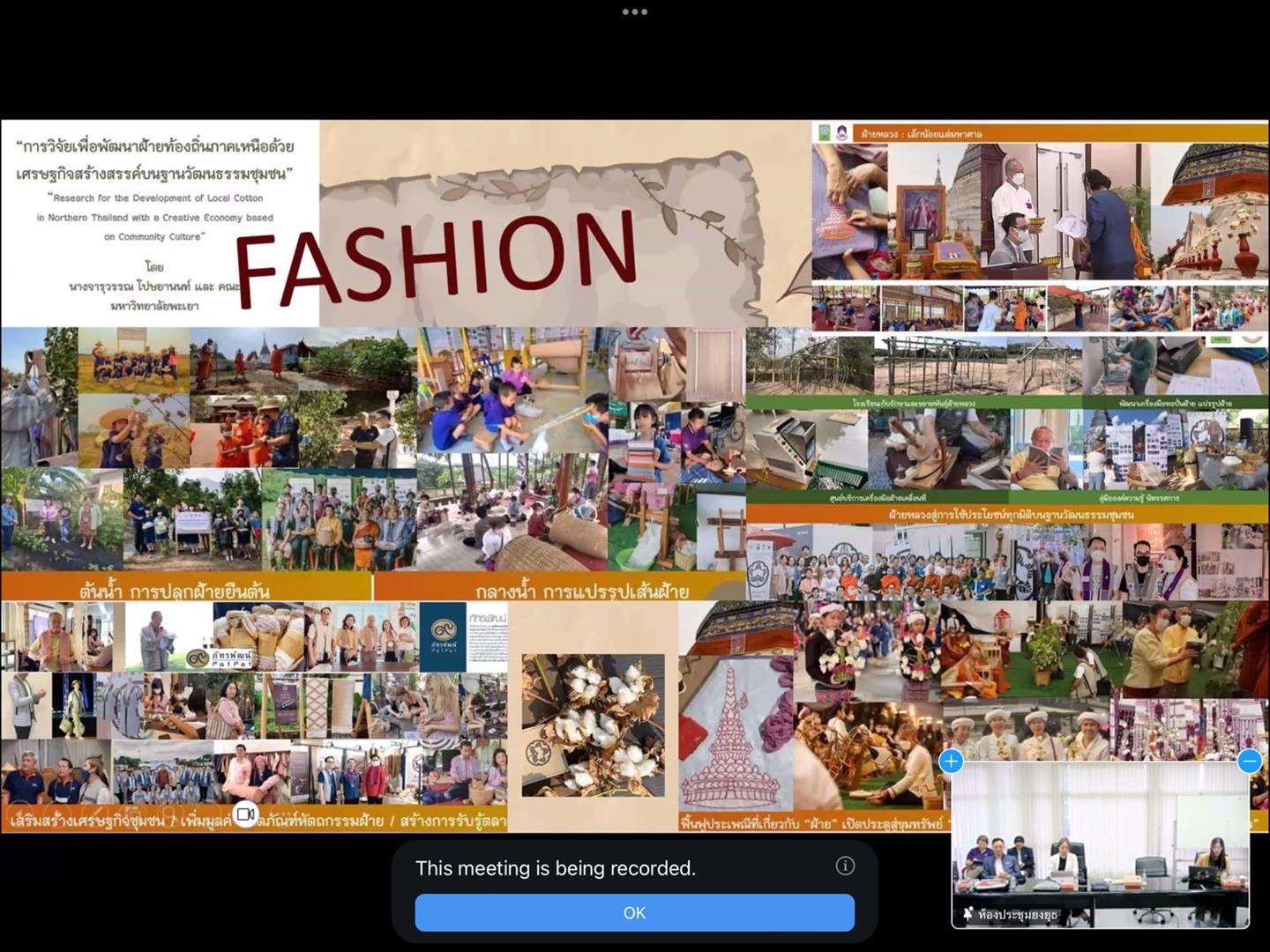
Task: Expand video thumbnail with blue plus icon
Action: coord(951,762)
